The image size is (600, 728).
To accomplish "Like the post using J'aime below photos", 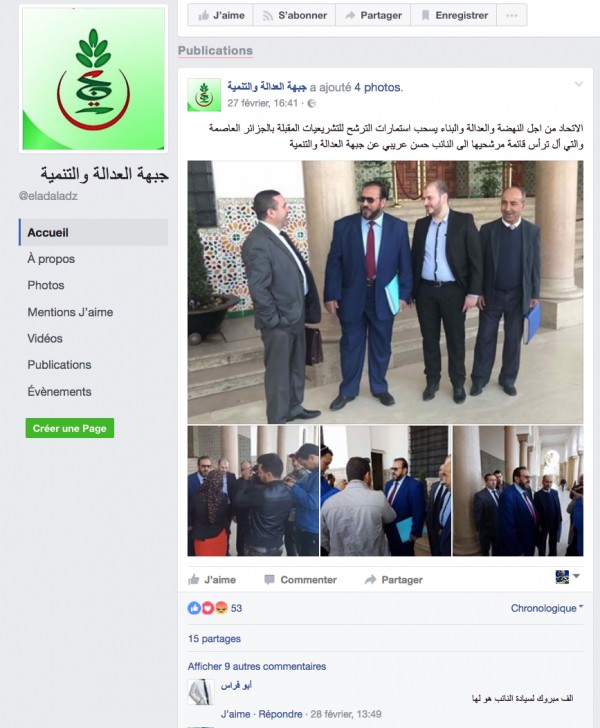I will click(212, 579).
